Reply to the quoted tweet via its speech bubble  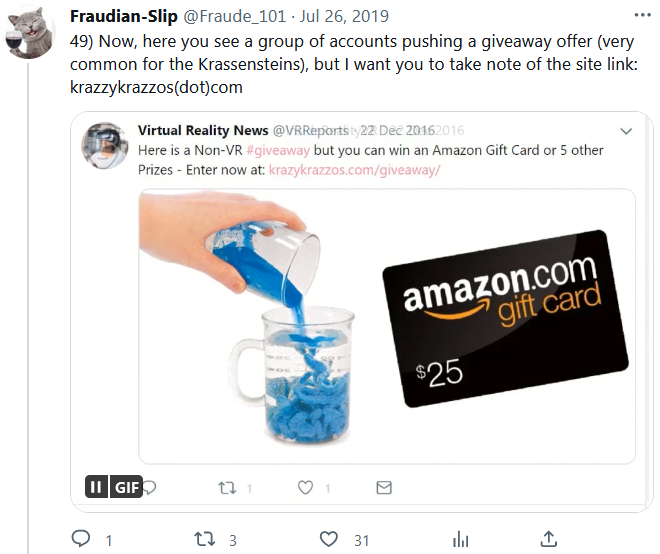click(x=150, y=487)
